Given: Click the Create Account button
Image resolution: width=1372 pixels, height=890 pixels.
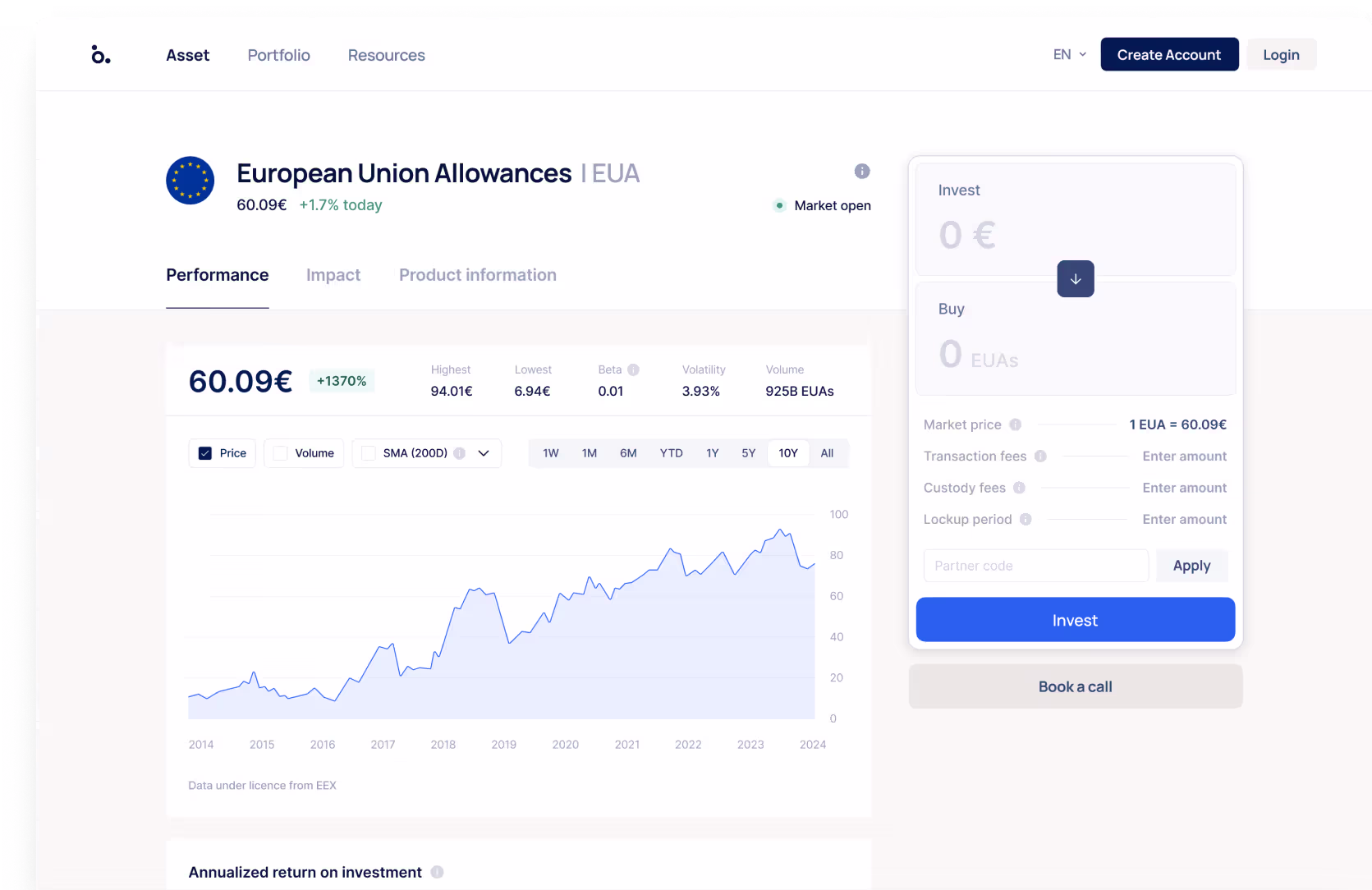Looking at the screenshot, I should click(x=1169, y=54).
